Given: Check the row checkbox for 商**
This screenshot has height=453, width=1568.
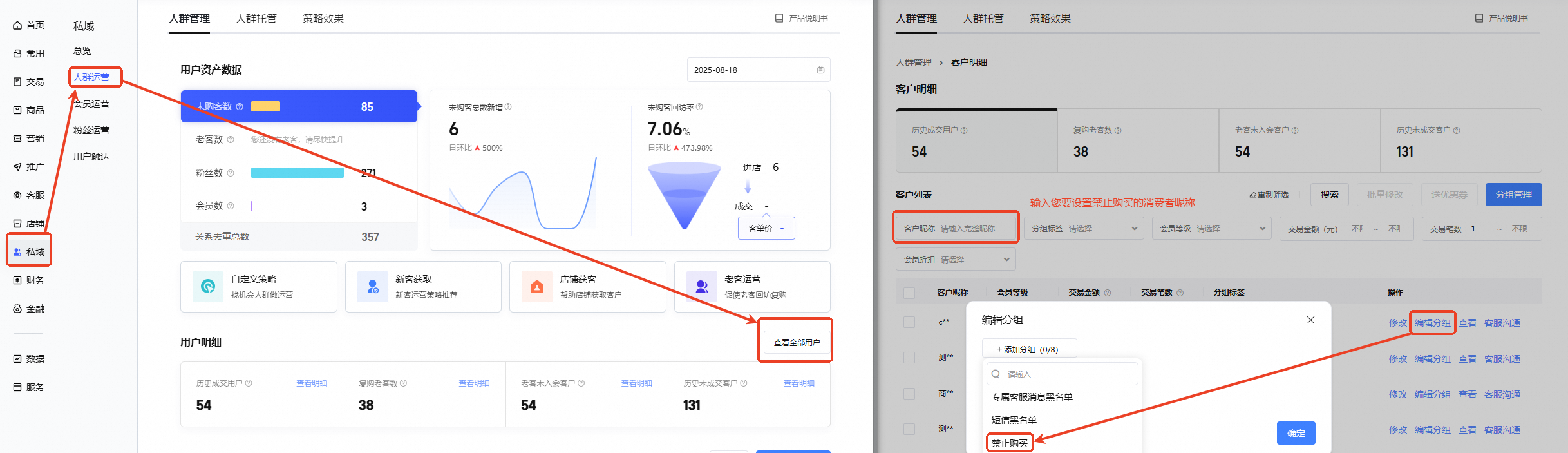Looking at the screenshot, I should coord(909,394).
